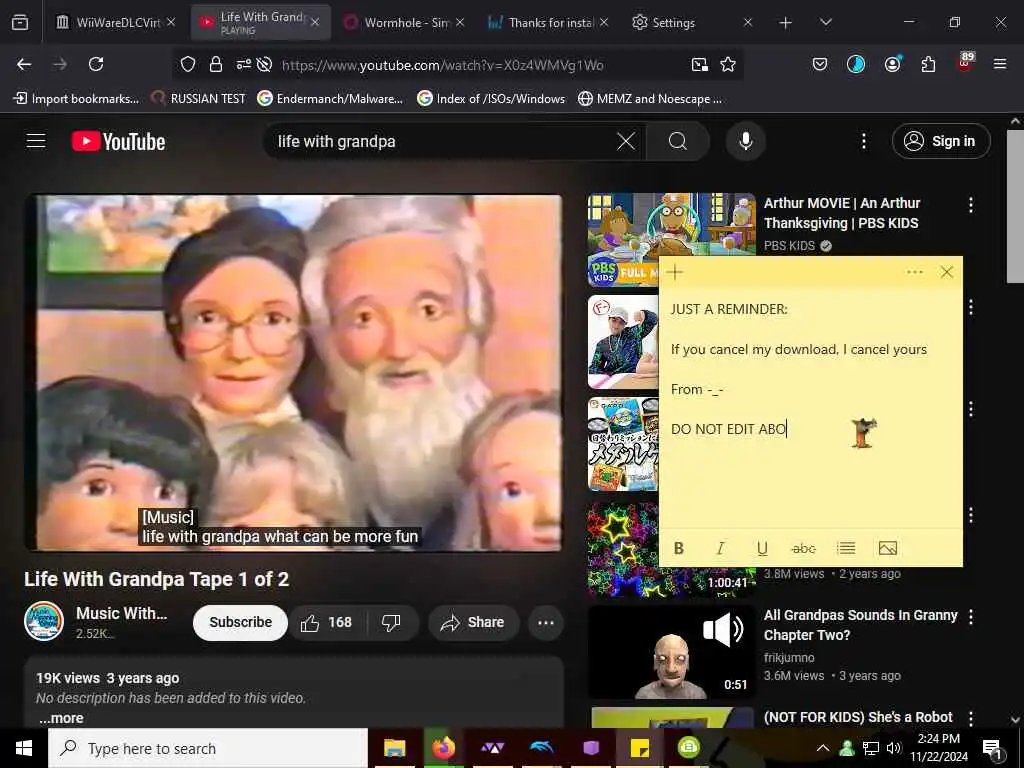
Task: Open File Explorer from taskbar
Action: coord(394,748)
